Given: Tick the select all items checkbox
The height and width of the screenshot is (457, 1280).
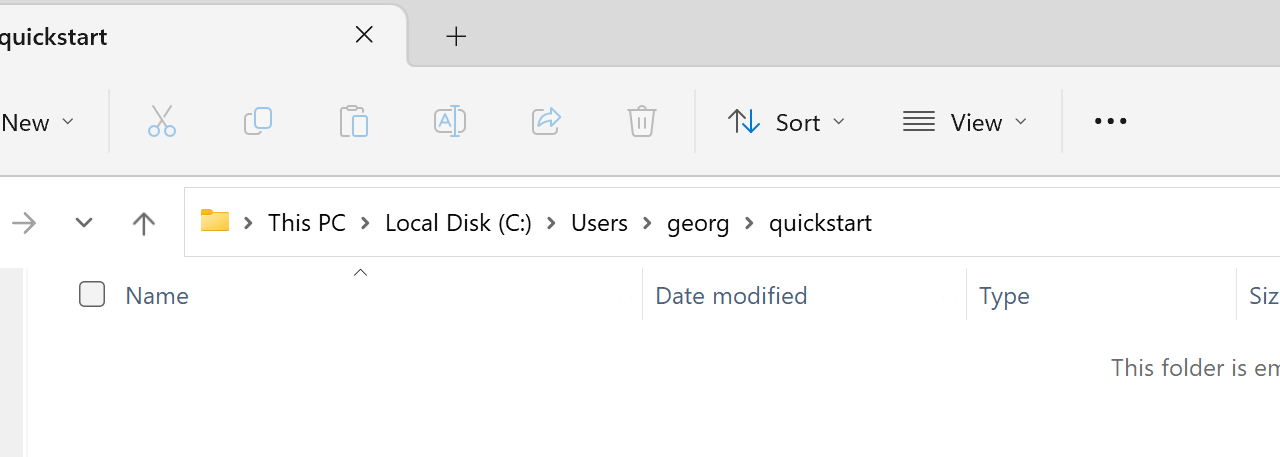Looking at the screenshot, I should click(92, 295).
